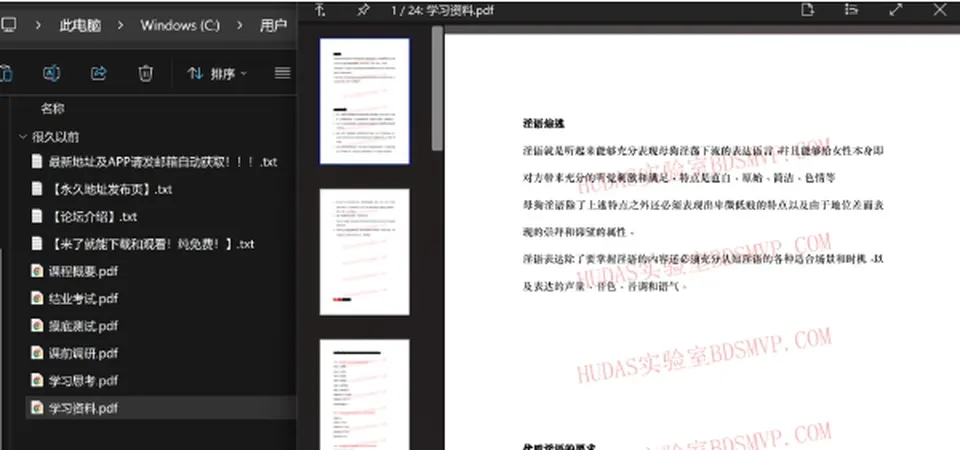Pin the preview window with the pin icon
This screenshot has height=450, width=960.
(x=364, y=10)
